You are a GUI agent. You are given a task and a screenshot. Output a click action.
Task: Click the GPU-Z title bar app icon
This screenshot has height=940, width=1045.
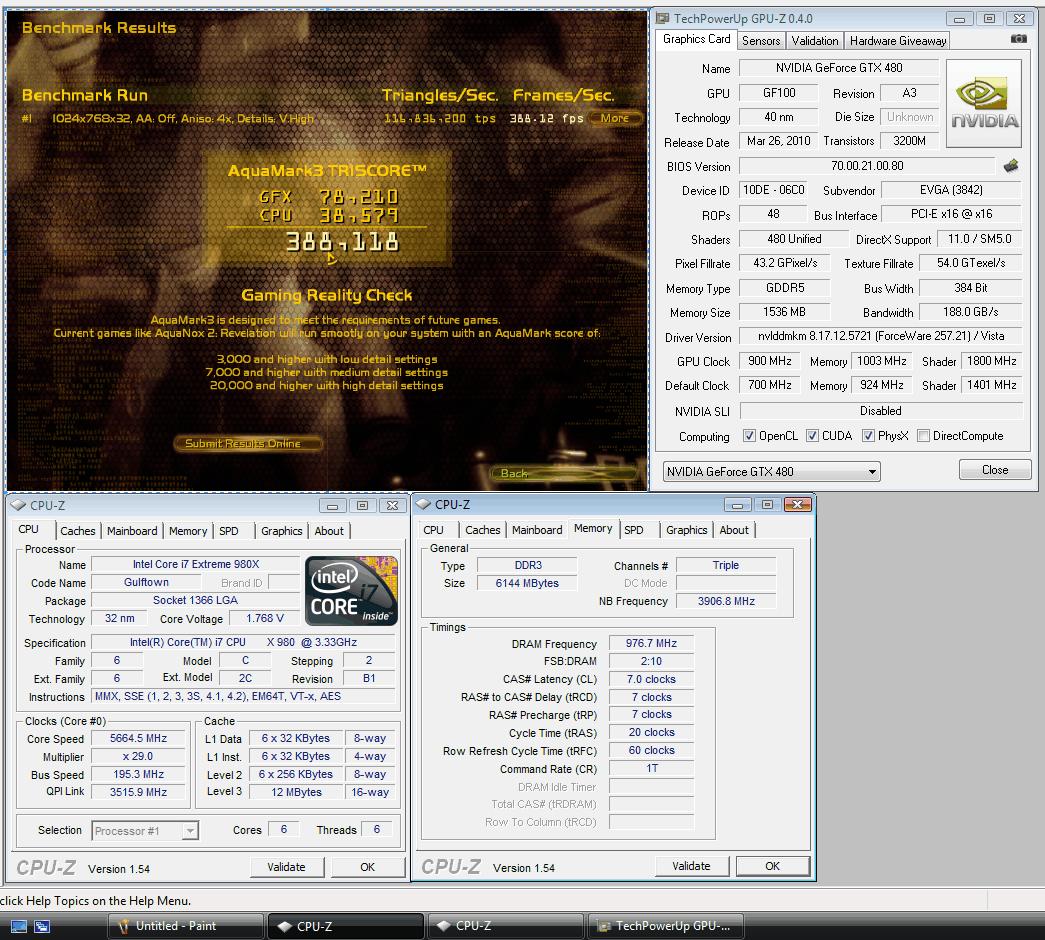[662, 18]
